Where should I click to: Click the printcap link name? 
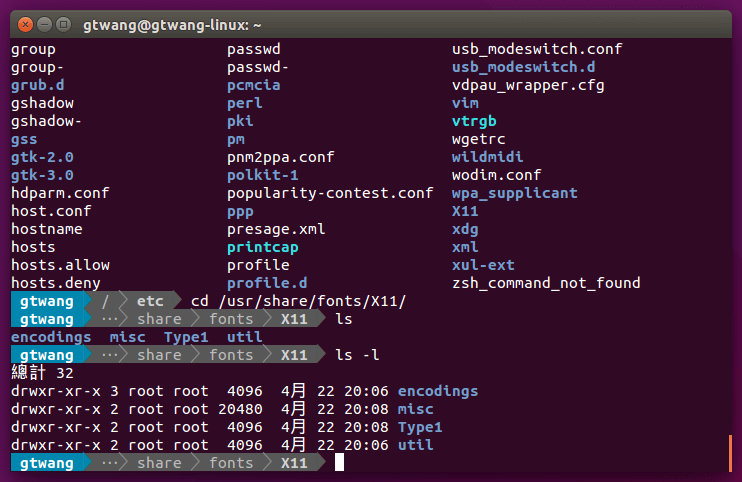pos(263,247)
